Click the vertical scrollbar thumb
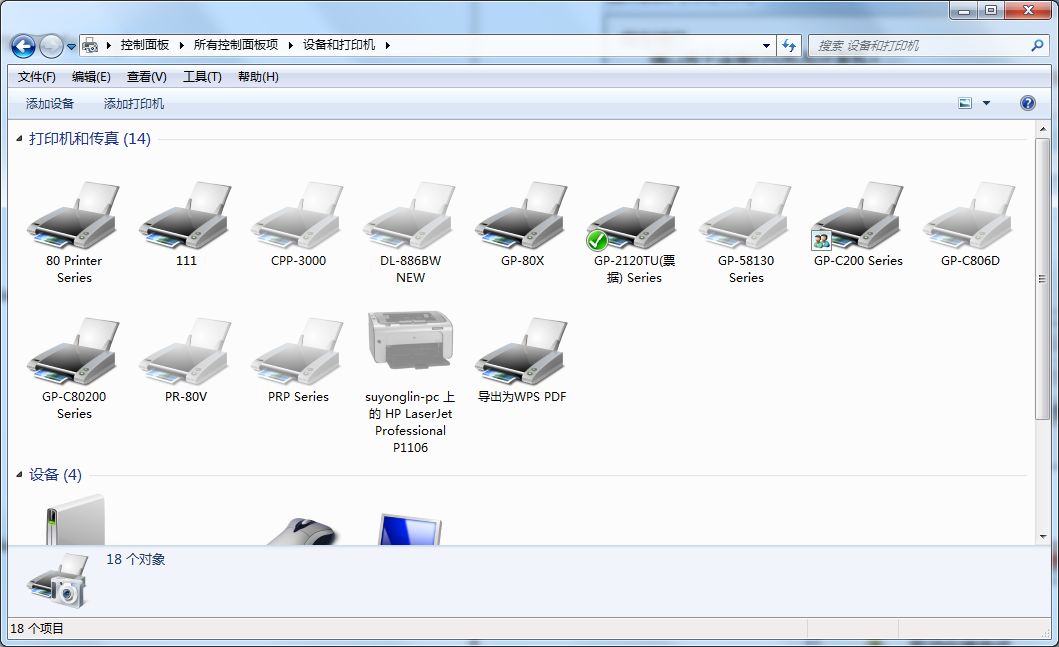The width and height of the screenshot is (1059, 647). [1042, 278]
